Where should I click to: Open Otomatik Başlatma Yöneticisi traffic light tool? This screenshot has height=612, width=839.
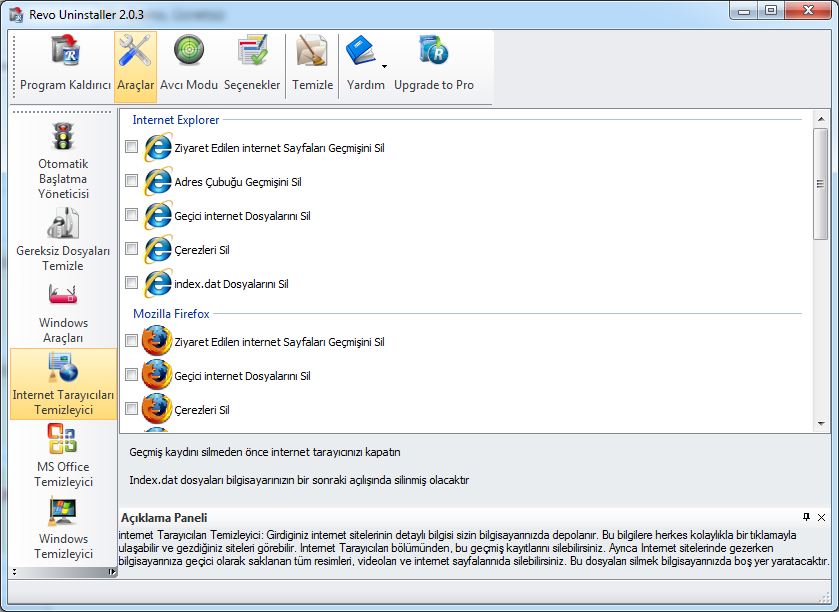point(63,160)
